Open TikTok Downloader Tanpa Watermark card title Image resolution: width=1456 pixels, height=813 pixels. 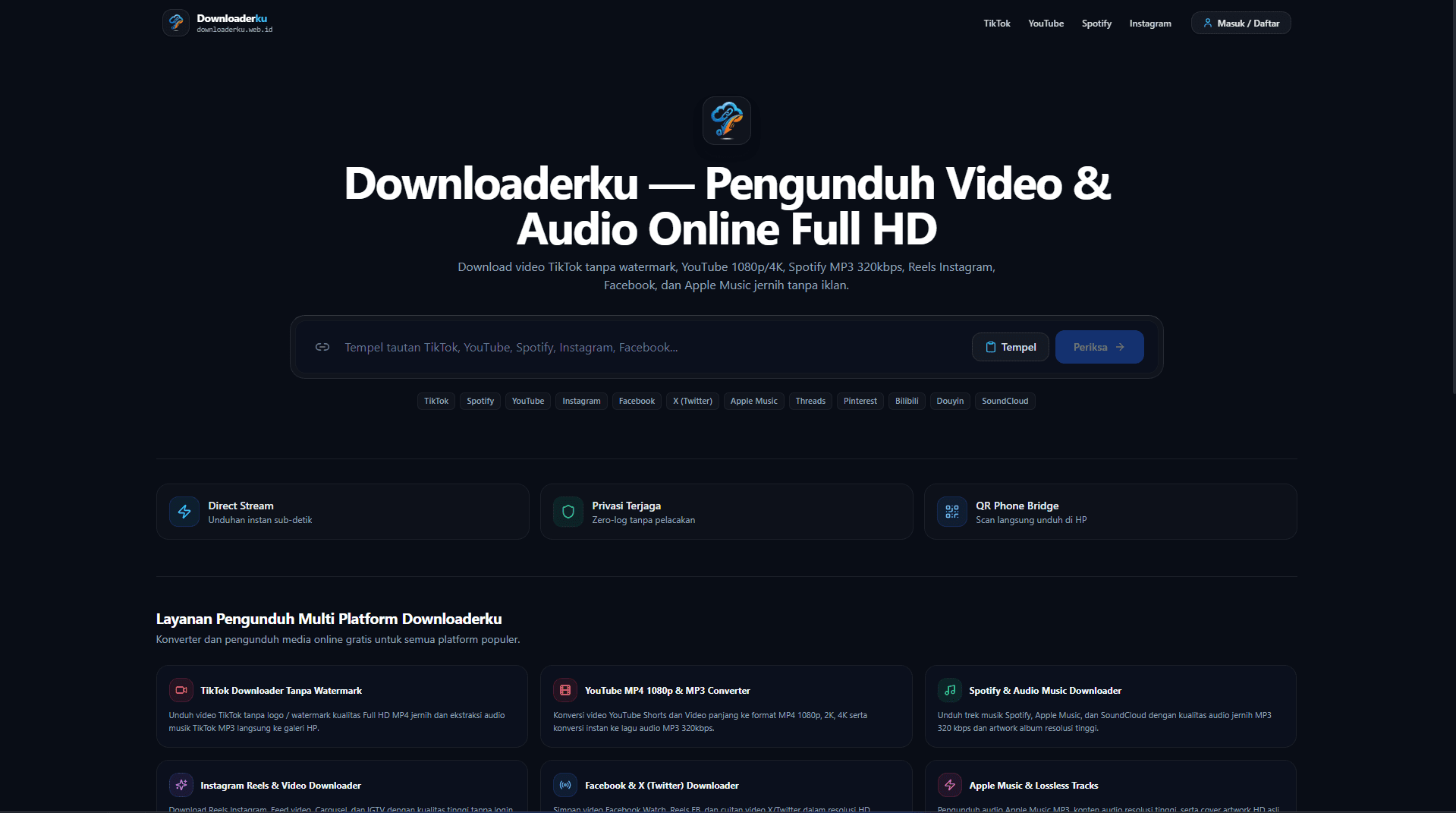[281, 691]
